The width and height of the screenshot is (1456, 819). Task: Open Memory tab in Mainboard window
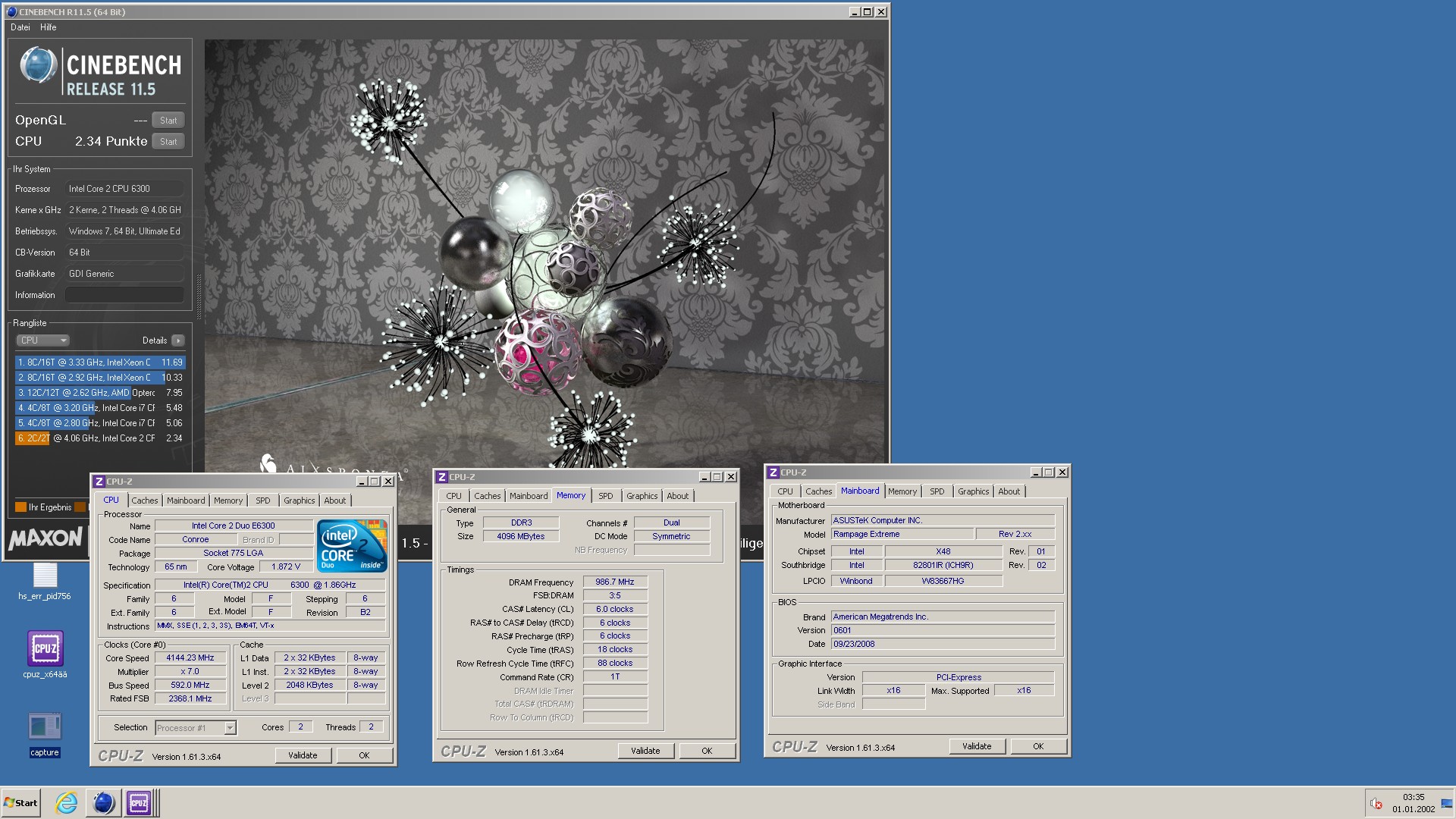click(x=902, y=491)
